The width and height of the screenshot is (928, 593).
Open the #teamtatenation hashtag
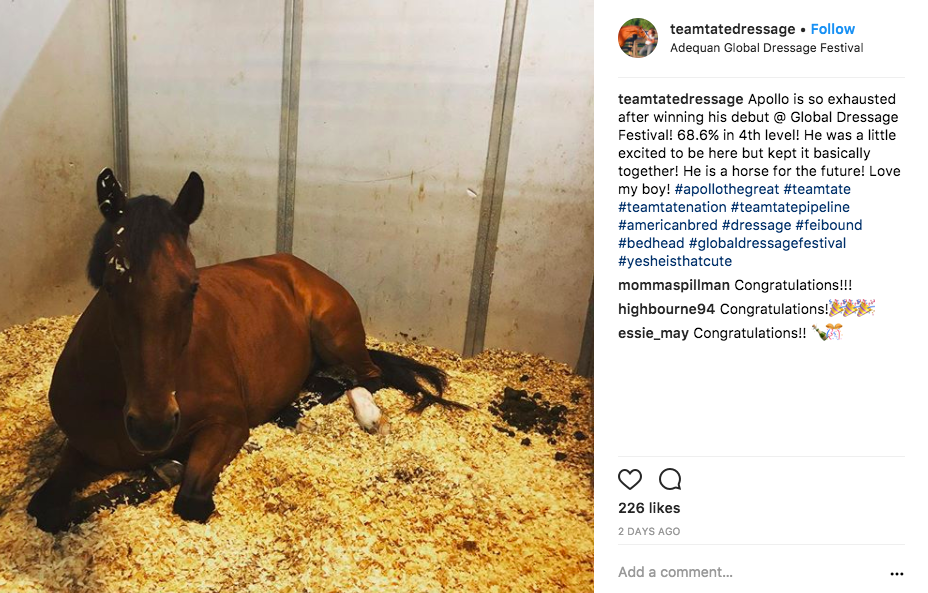coord(672,207)
